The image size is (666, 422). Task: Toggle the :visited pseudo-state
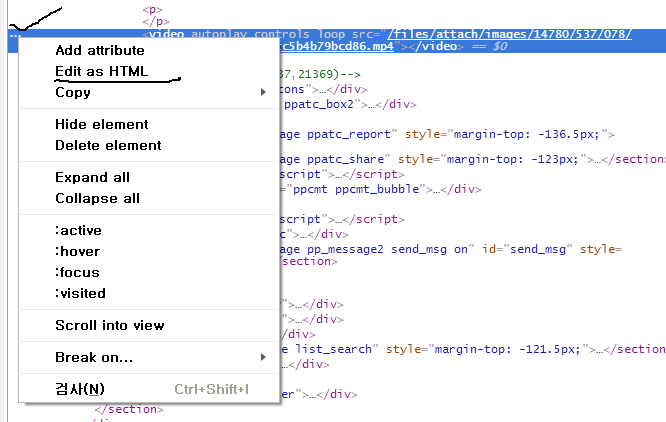(x=80, y=293)
